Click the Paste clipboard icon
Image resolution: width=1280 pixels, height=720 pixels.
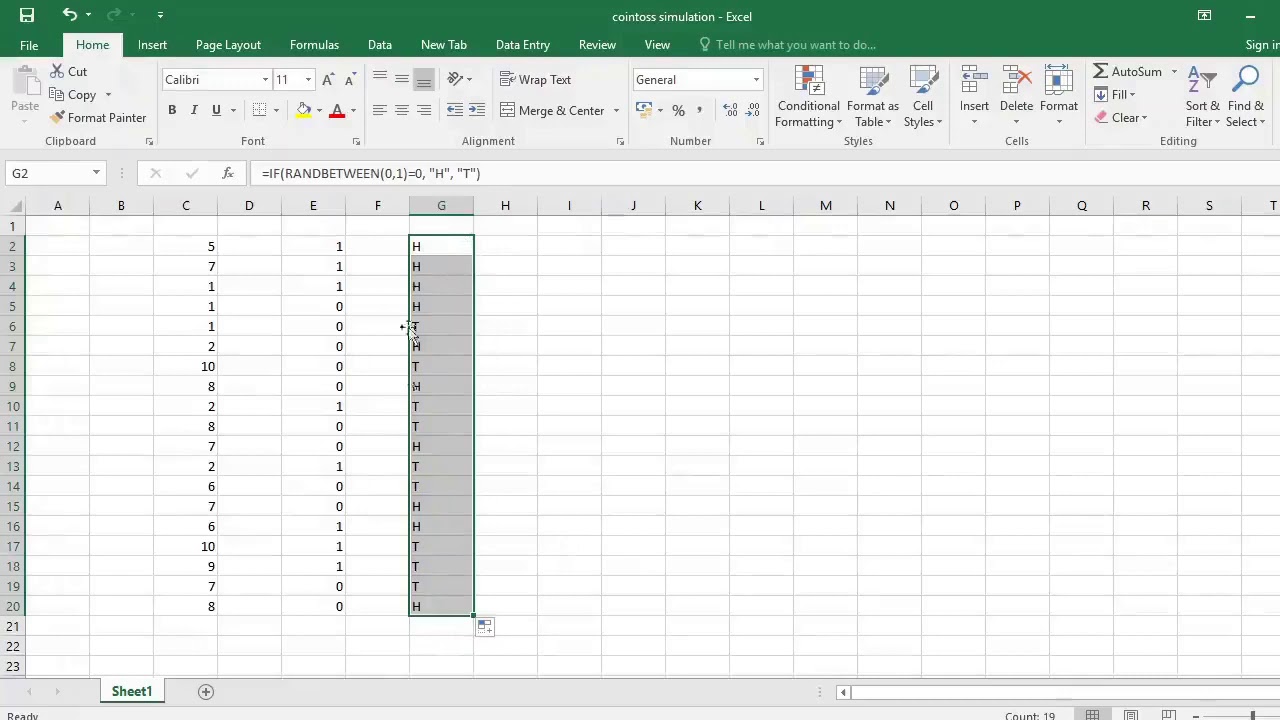point(25,83)
